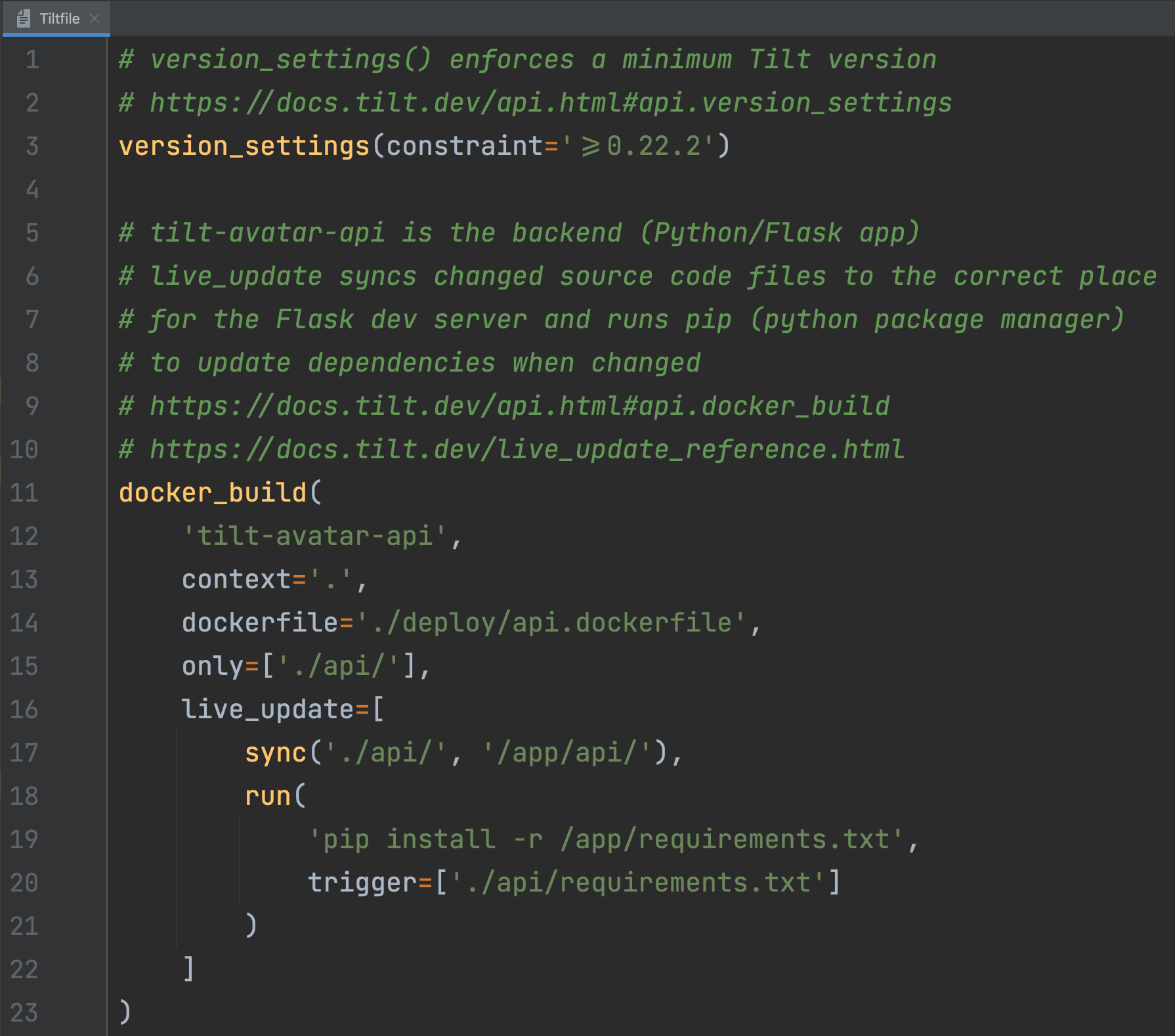
Task: Click the api.version_settings docs URL comment
Action: point(535,103)
